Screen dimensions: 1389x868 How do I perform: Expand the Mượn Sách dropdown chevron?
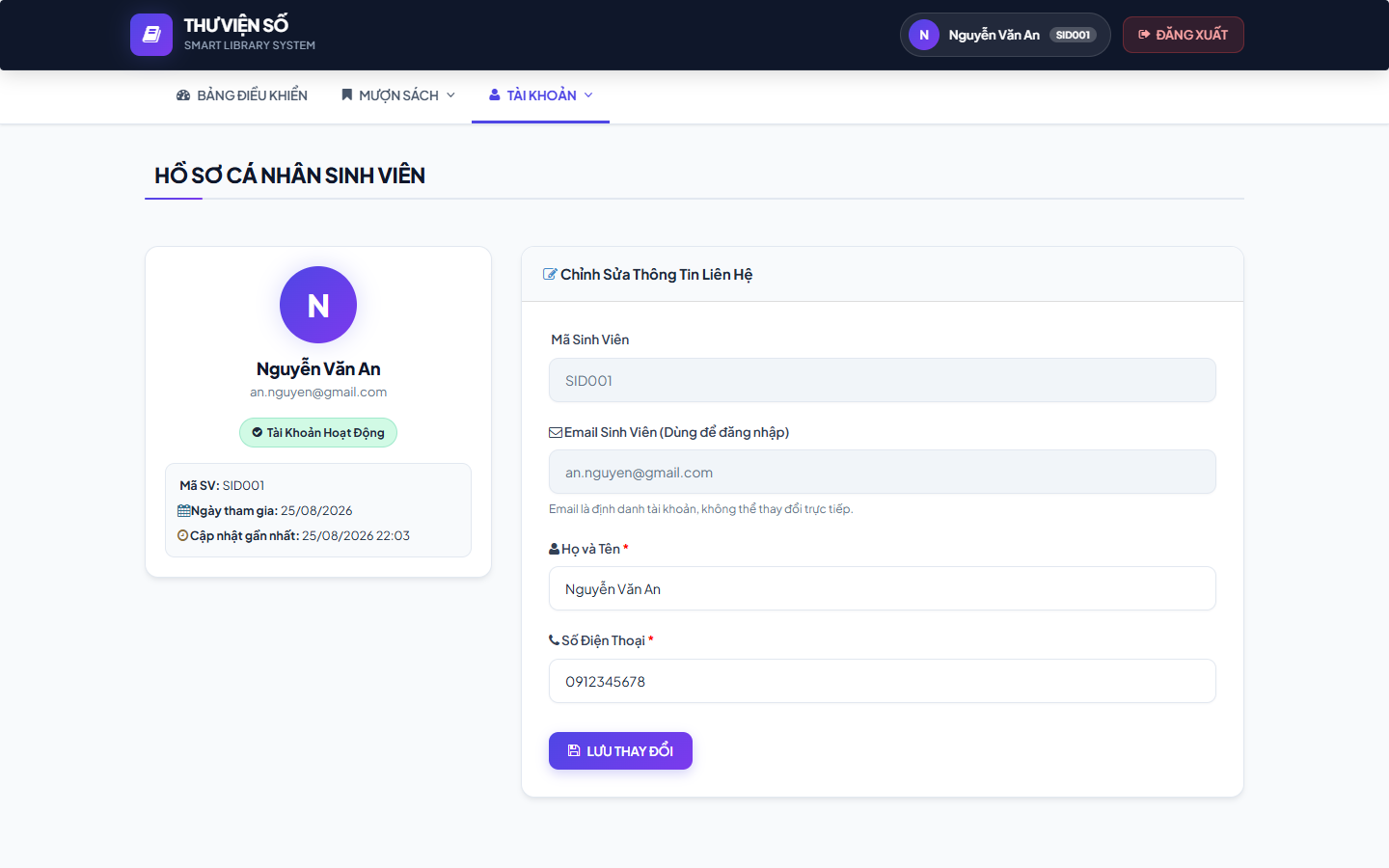[x=450, y=95]
